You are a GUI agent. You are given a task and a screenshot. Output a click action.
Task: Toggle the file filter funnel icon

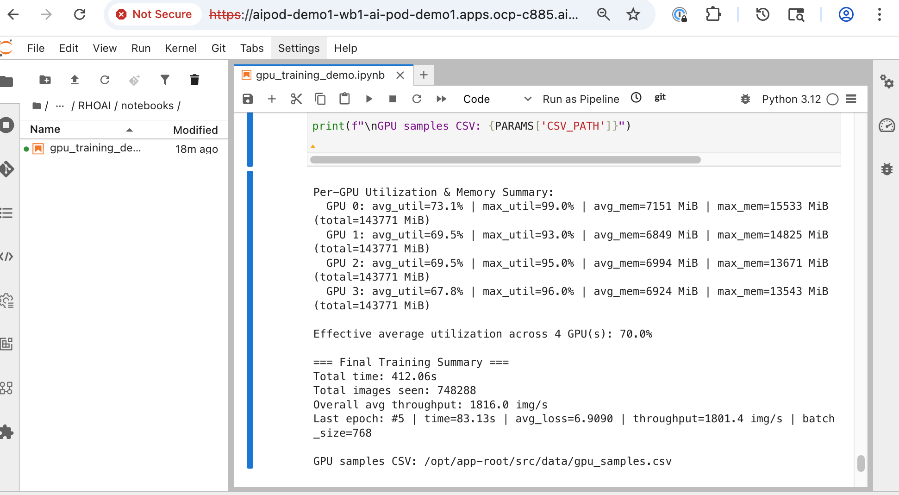[x=165, y=80]
